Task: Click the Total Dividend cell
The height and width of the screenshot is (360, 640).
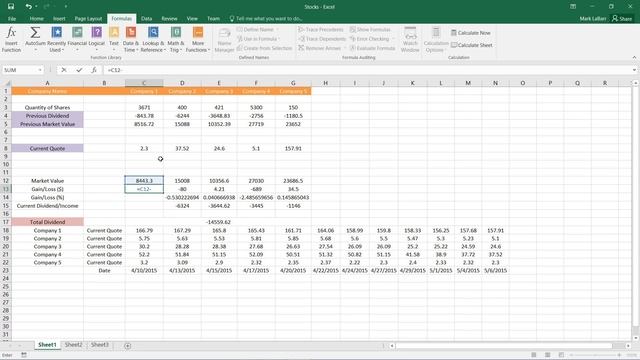Action: tap(47, 222)
